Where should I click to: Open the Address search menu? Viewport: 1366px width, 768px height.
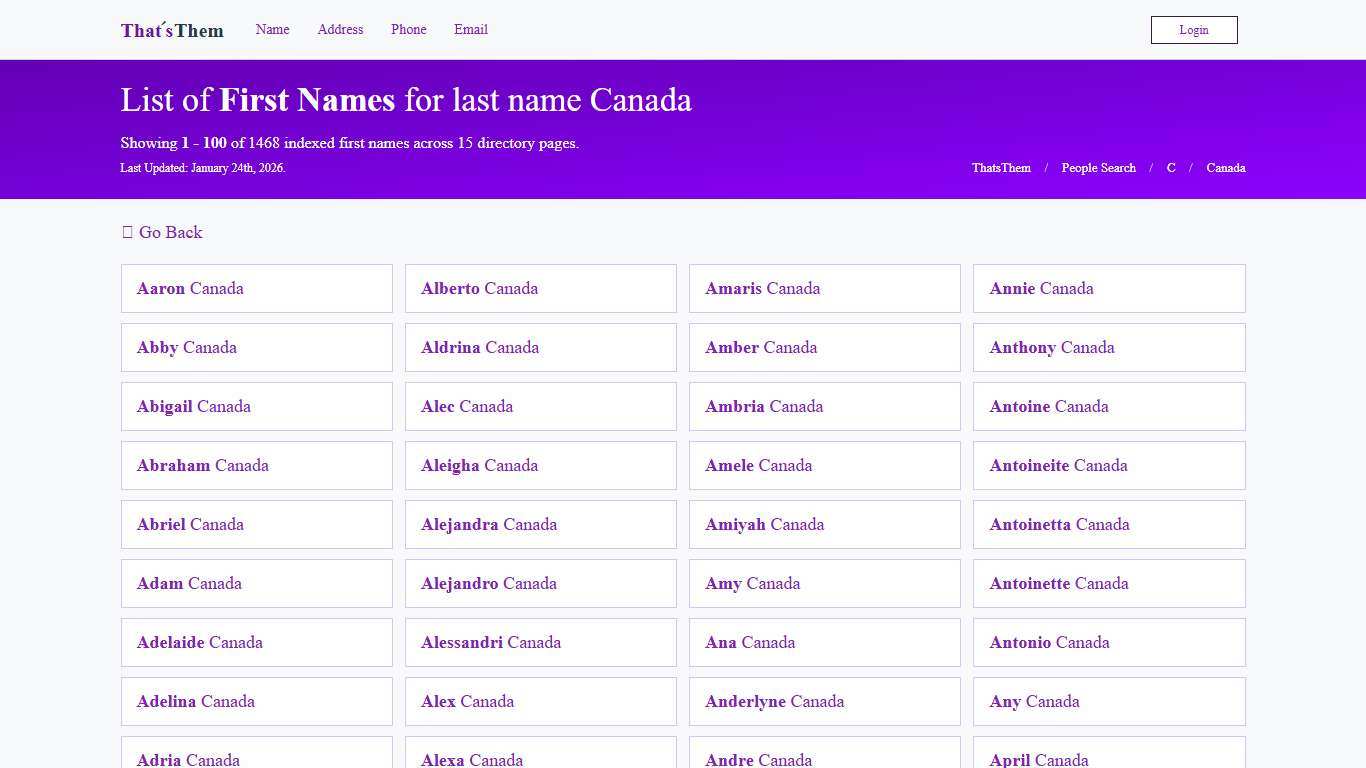coord(340,29)
